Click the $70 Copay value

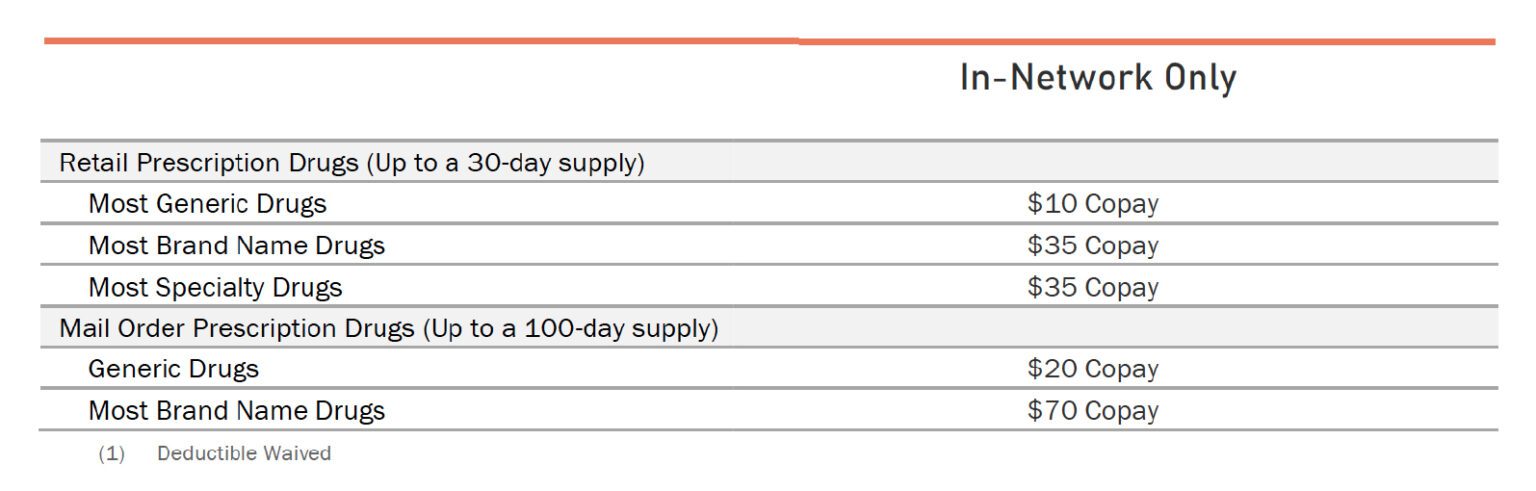click(1092, 411)
